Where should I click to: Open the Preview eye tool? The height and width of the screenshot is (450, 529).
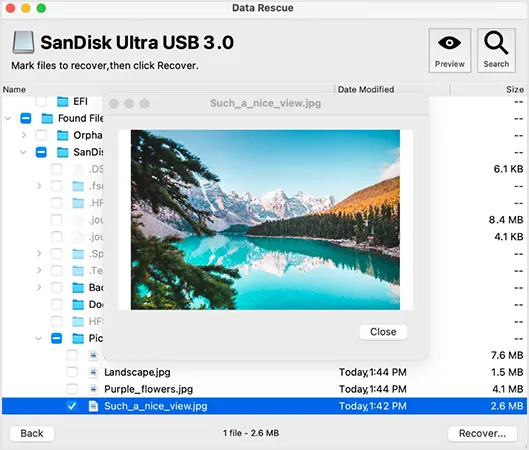pyautogui.click(x=450, y=50)
